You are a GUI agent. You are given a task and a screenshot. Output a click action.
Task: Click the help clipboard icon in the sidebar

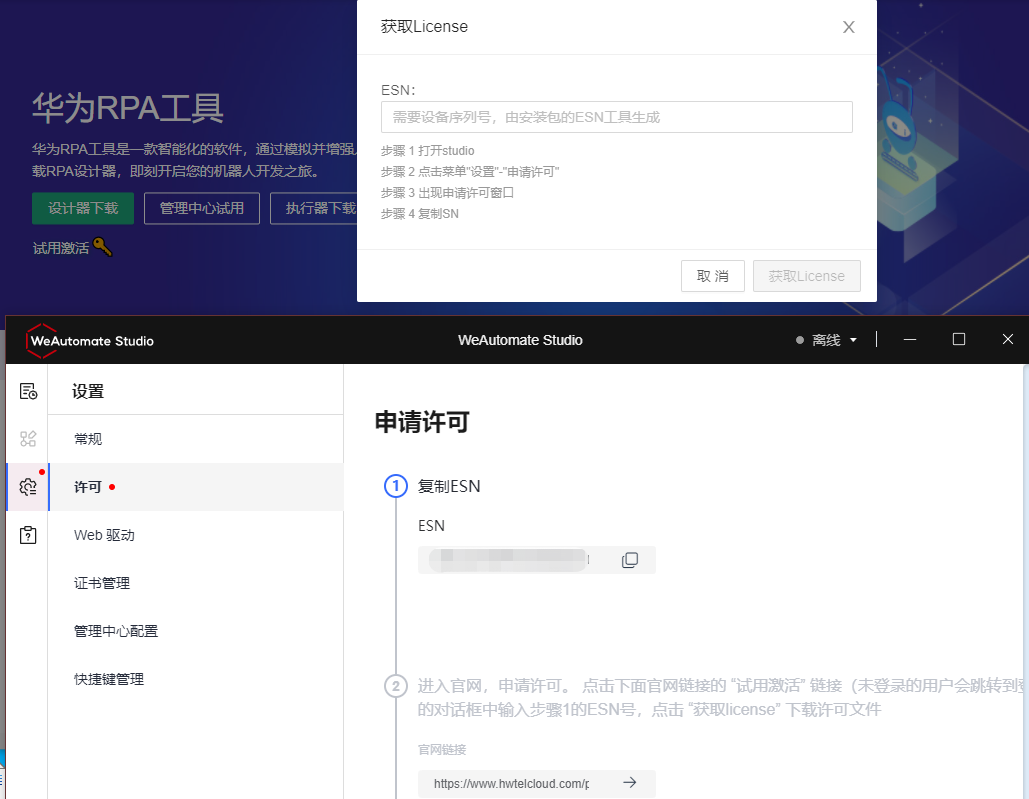[27, 534]
